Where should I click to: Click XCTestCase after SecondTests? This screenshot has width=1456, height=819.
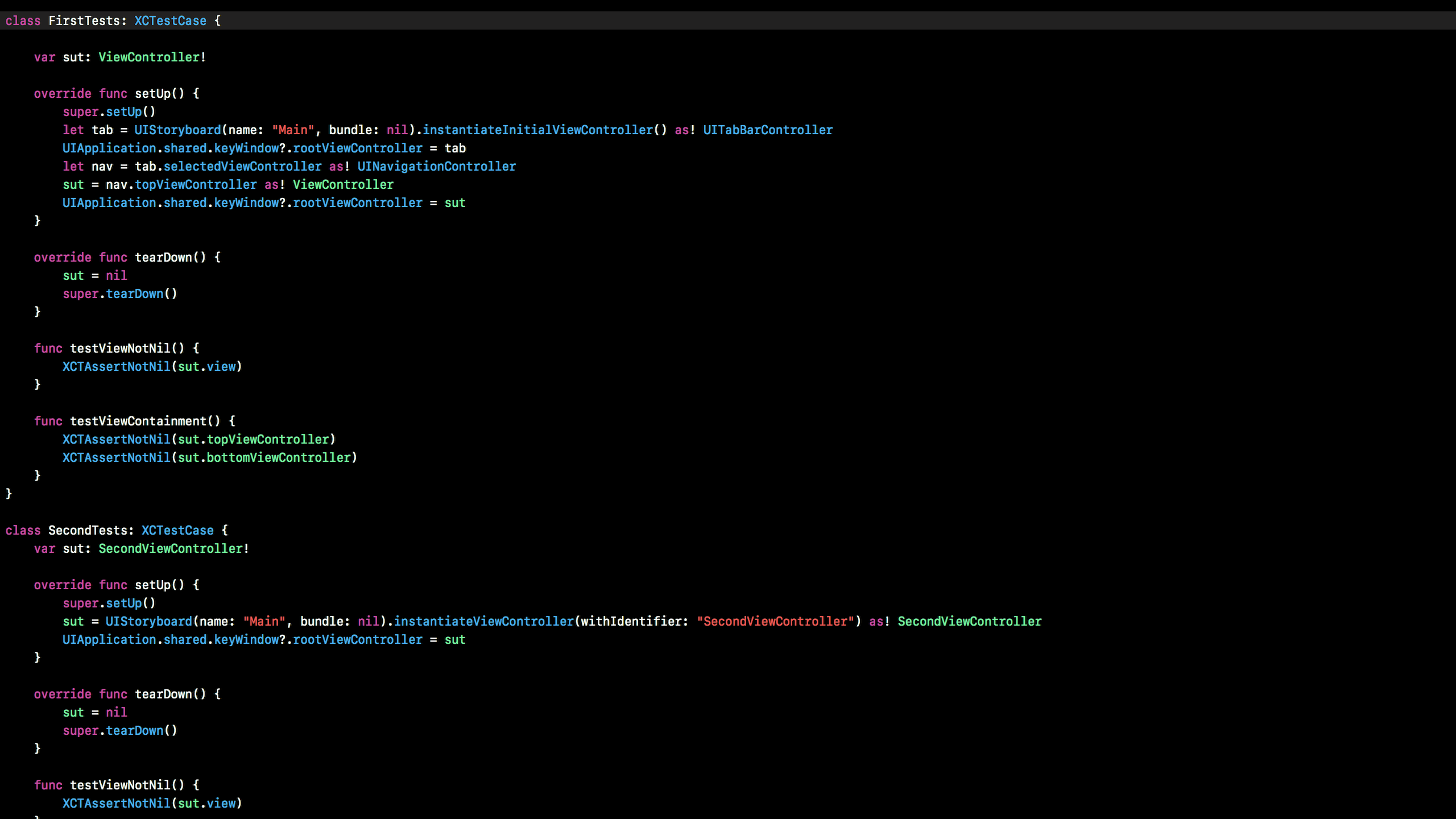point(178,531)
